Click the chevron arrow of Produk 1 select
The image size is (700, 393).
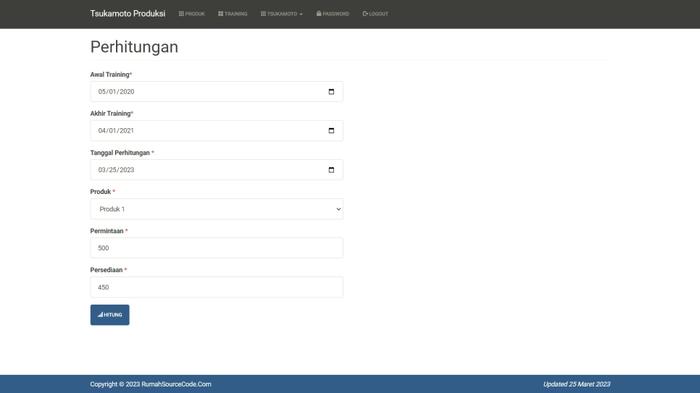(338, 209)
